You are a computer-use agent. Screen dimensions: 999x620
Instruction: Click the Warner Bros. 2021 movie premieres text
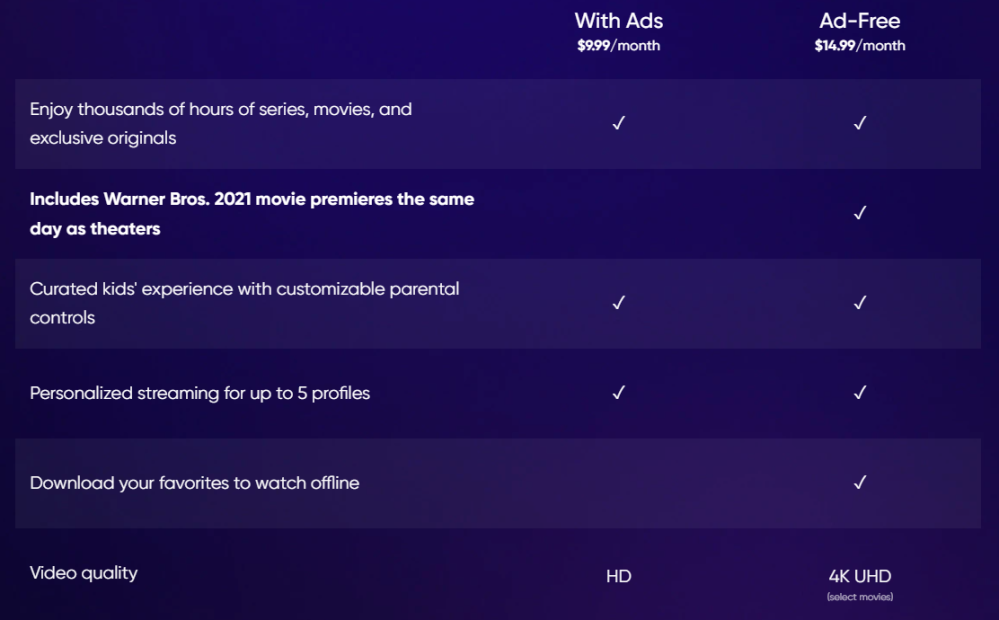click(x=252, y=213)
